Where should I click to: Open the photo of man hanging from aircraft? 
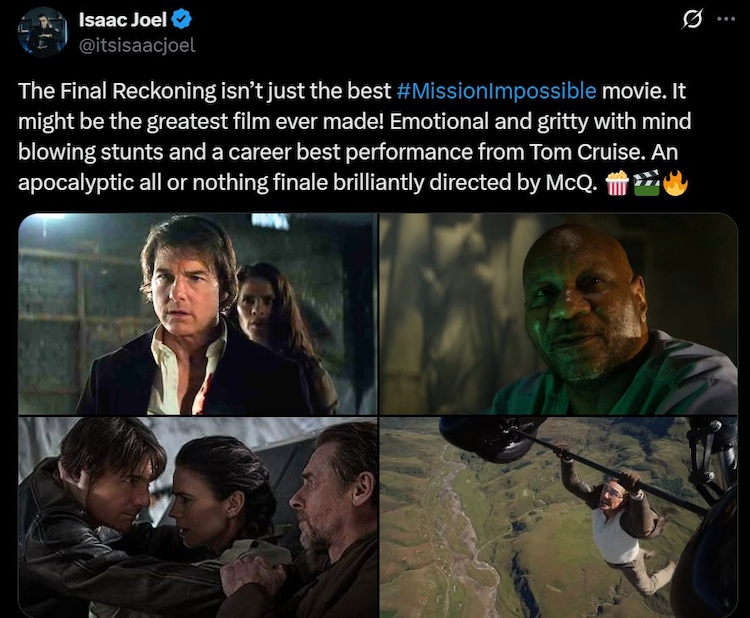point(558,517)
